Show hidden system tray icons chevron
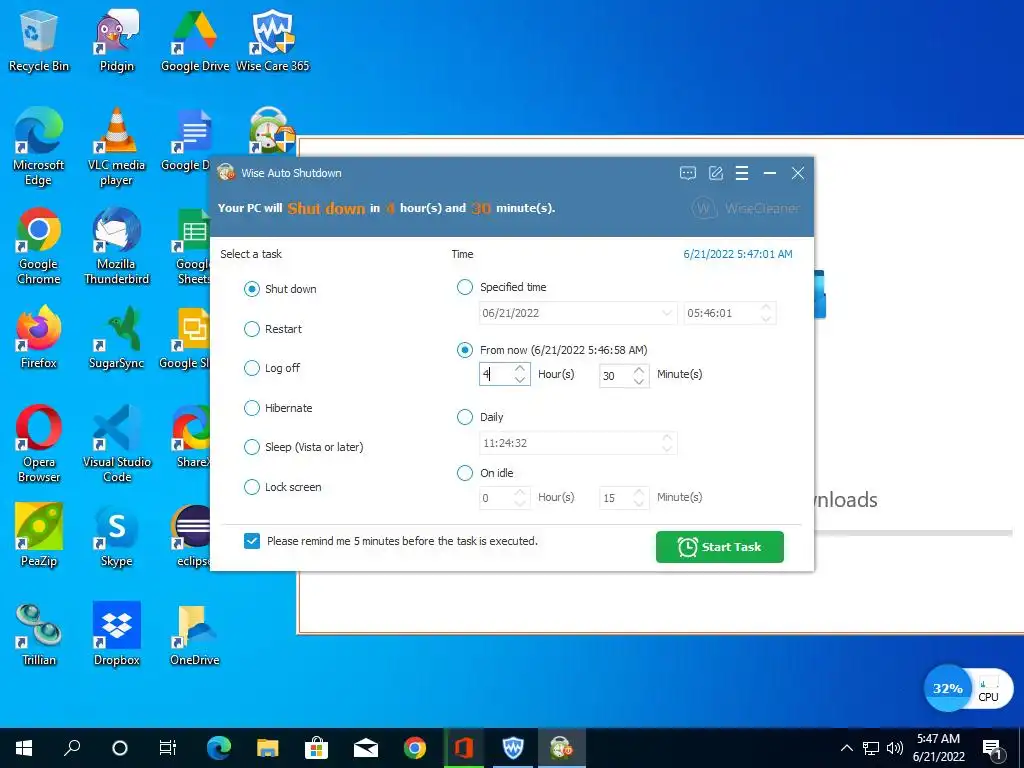Viewport: 1024px width, 768px height. tap(846, 748)
